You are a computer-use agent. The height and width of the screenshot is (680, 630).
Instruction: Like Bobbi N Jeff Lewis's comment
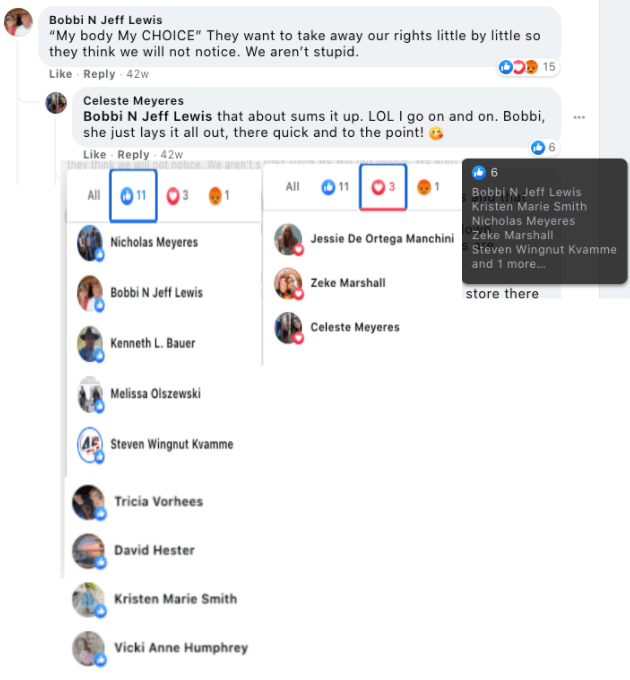coord(60,74)
